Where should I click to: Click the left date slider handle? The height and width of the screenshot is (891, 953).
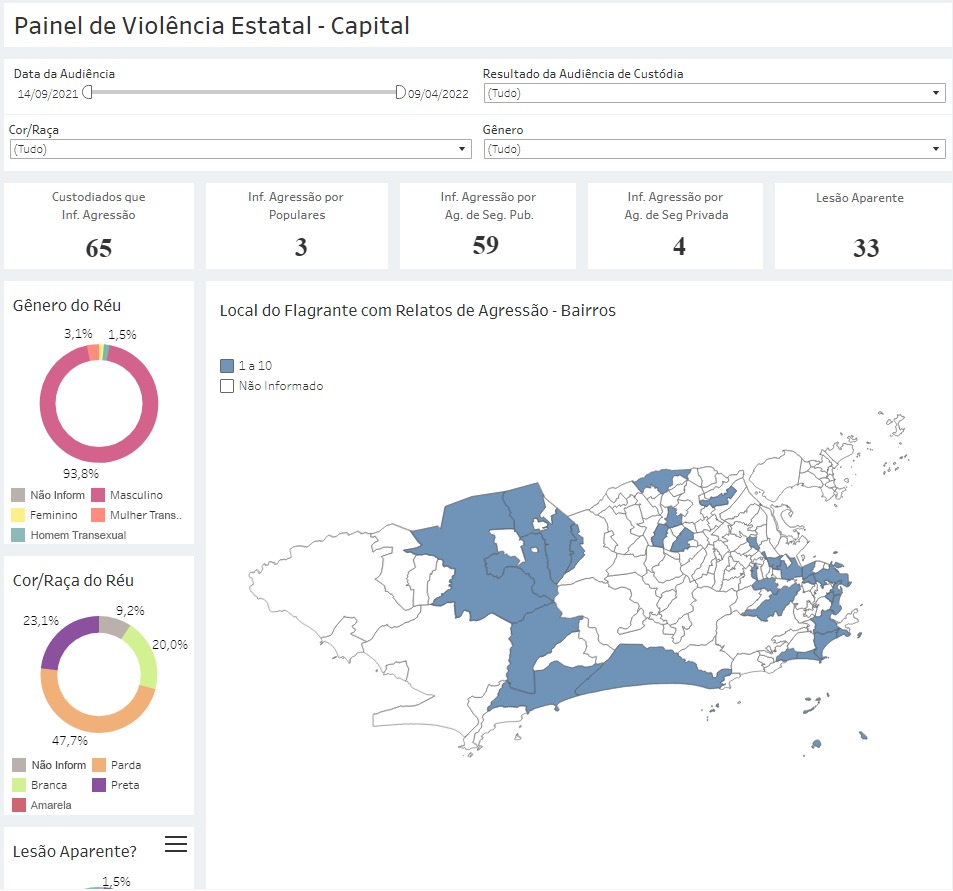click(x=88, y=92)
